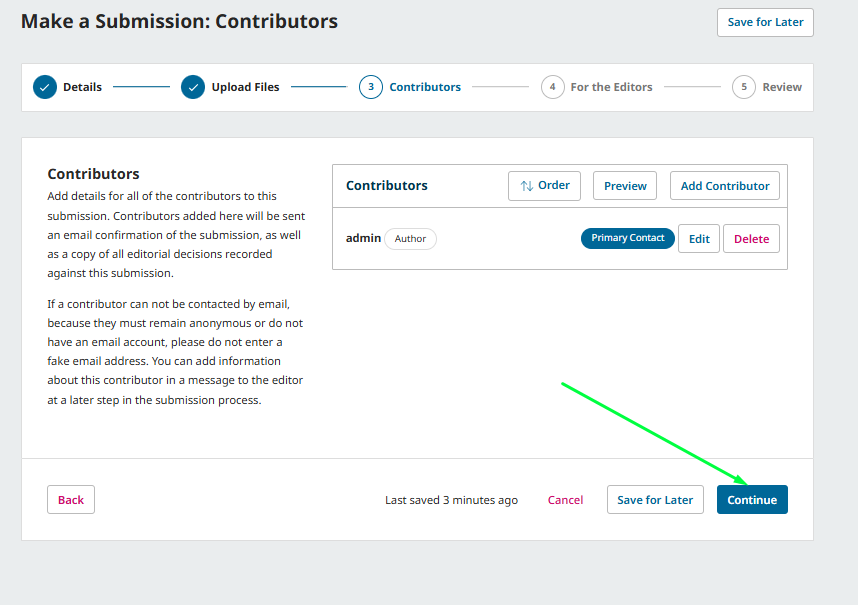The height and width of the screenshot is (605, 858).
Task: Click the Primary Contact badge
Action: (628, 238)
